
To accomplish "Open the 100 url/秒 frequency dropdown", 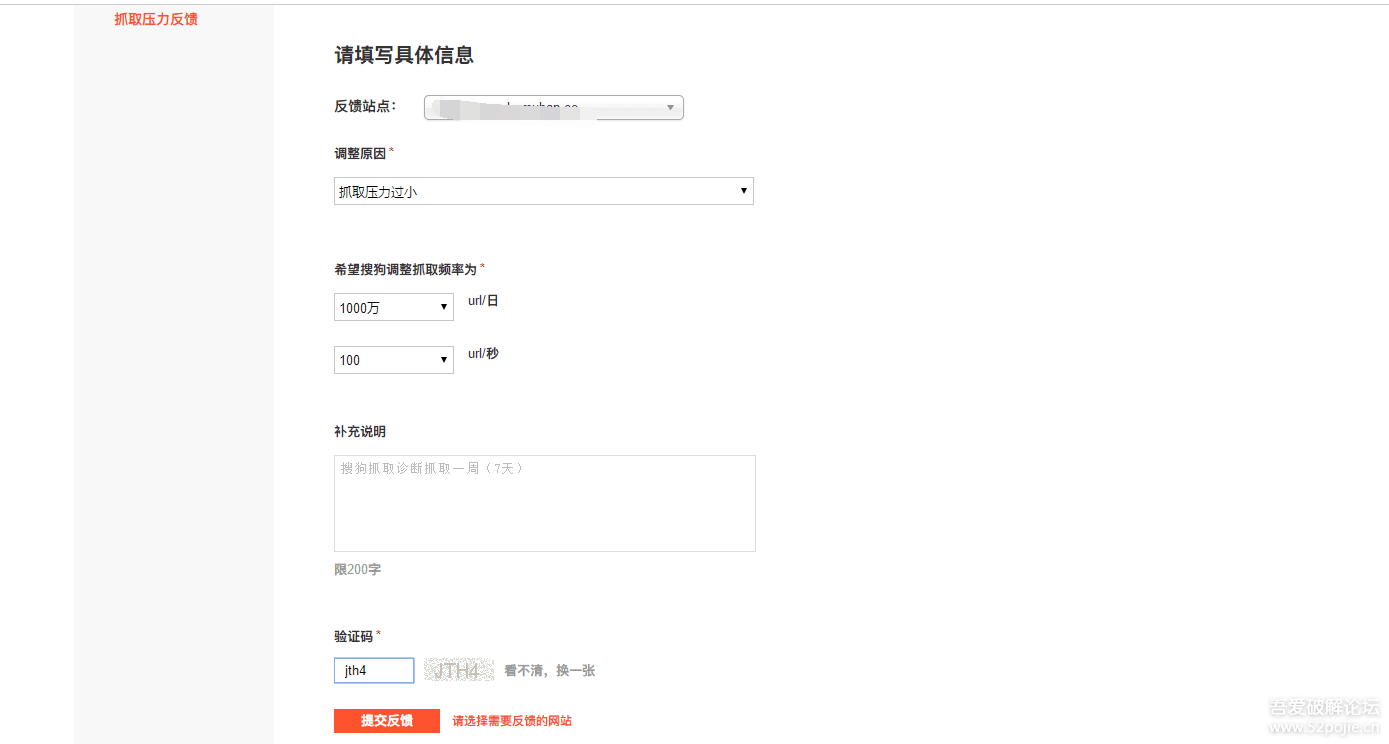I will 394,360.
